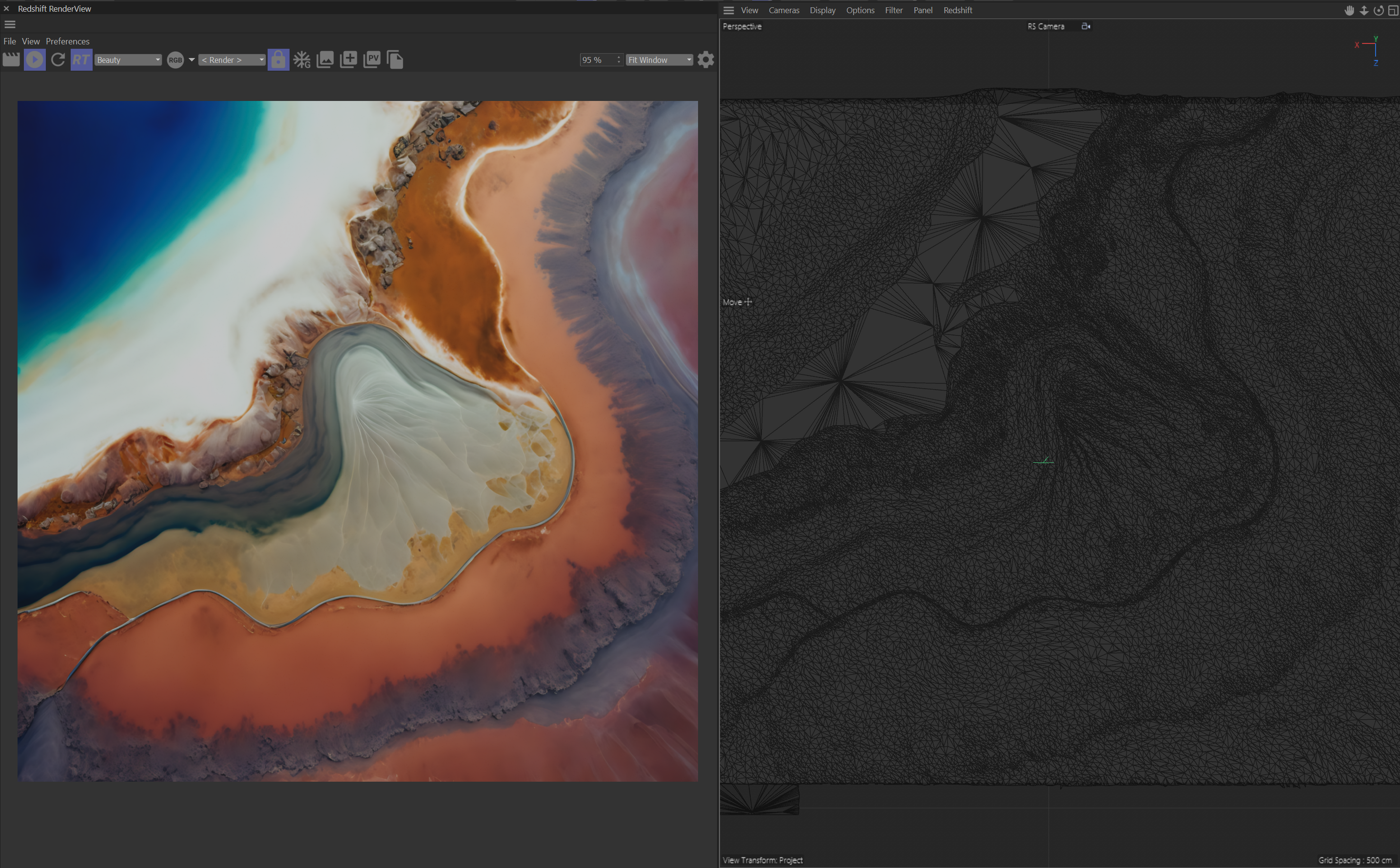This screenshot has width=1400, height=868.
Task: Open the Preferences menu in RenderView
Action: 68,41
